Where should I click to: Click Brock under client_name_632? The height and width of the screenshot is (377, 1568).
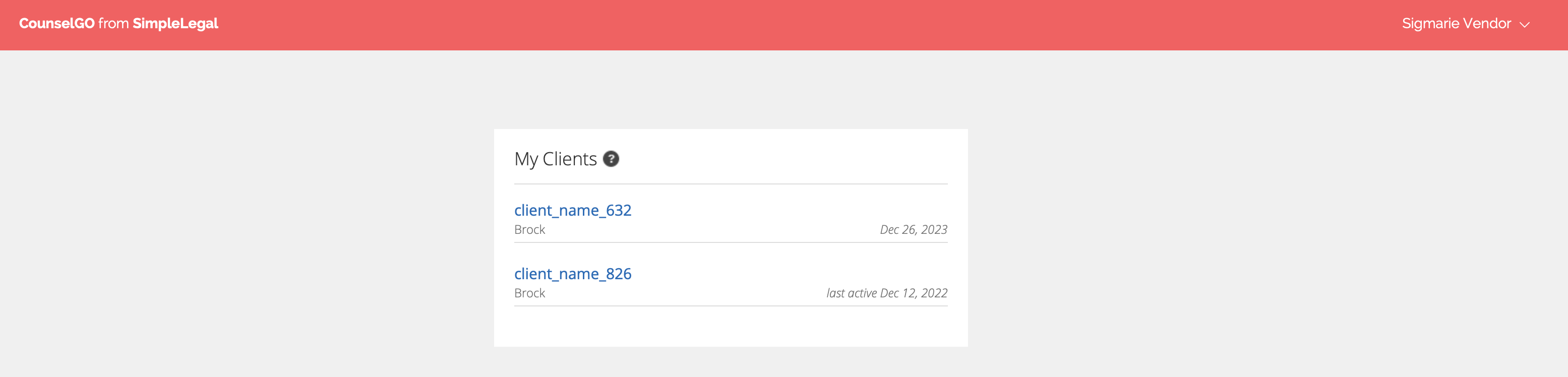click(x=529, y=230)
